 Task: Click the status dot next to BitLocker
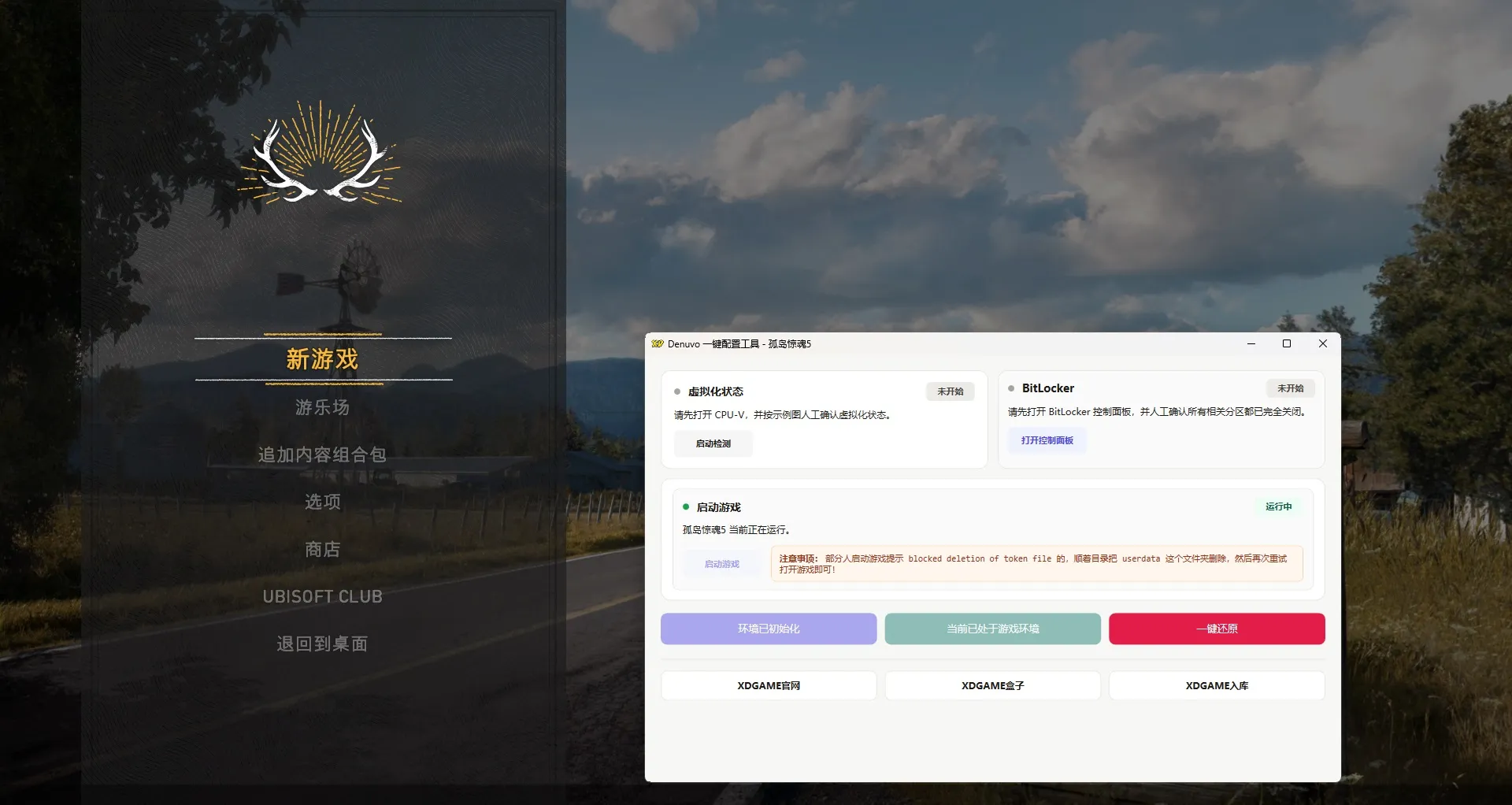(x=1012, y=388)
